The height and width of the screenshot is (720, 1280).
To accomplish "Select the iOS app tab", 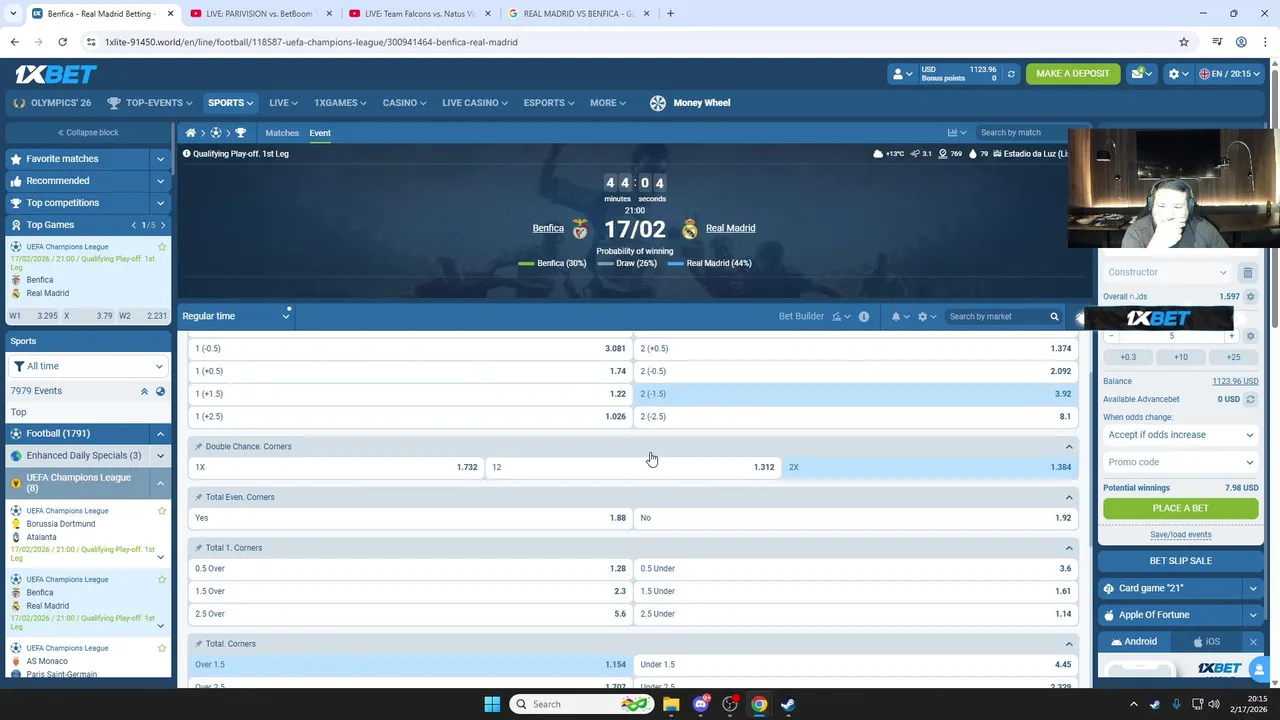I will pyautogui.click(x=1205, y=642).
